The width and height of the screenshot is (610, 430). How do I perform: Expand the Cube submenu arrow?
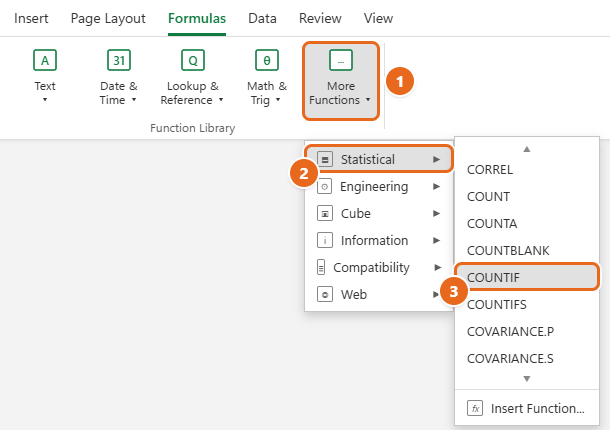(436, 213)
